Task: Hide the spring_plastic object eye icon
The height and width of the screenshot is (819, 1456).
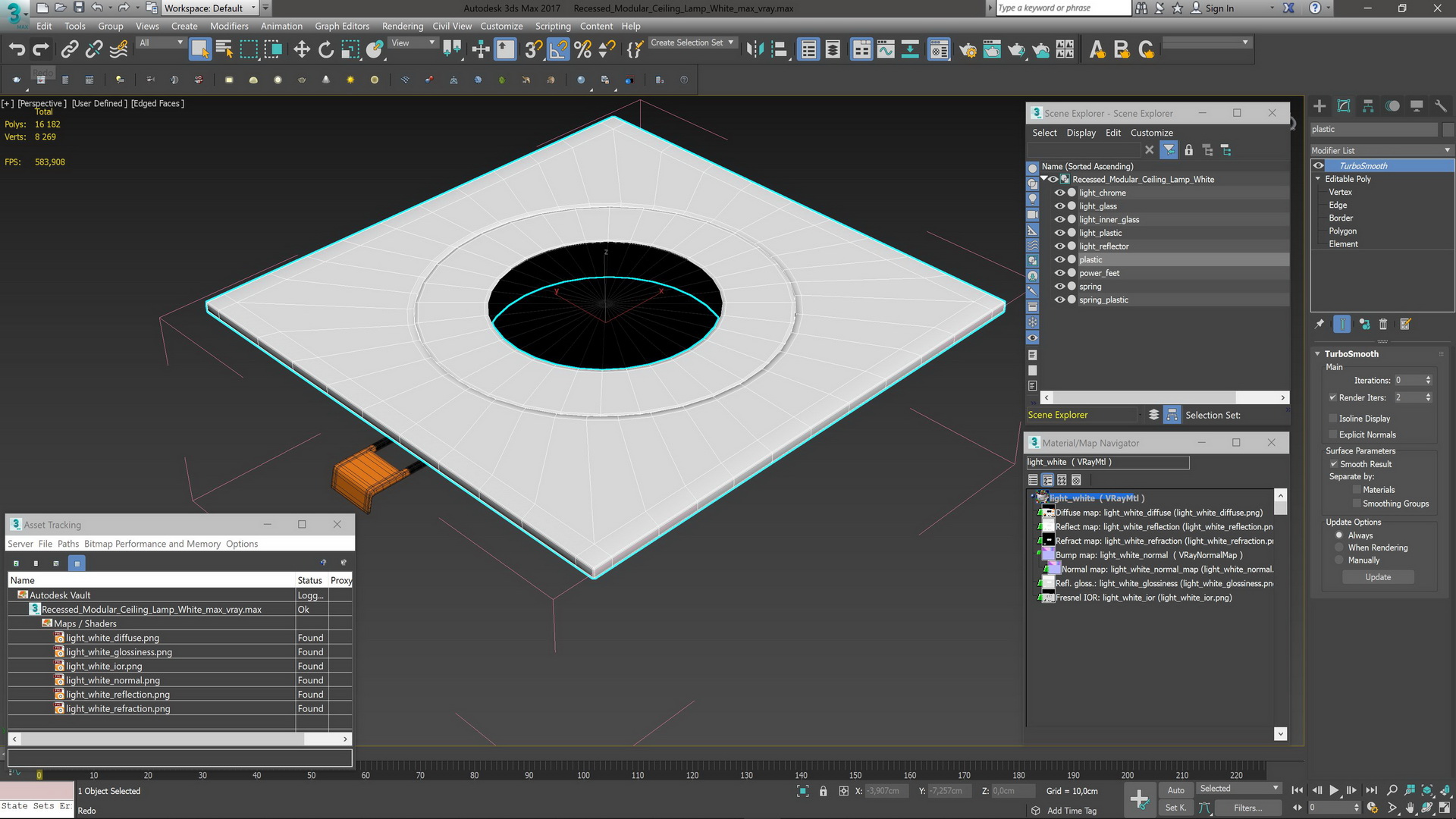Action: click(1059, 300)
